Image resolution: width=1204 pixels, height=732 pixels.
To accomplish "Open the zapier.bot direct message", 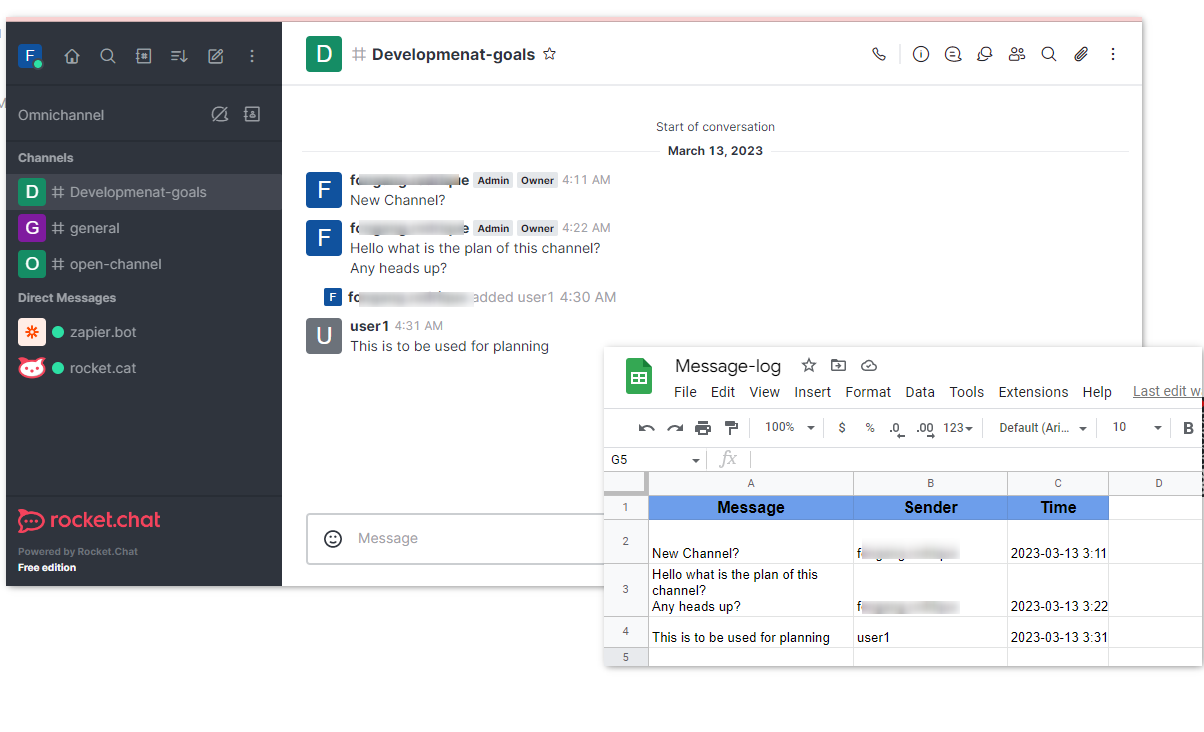I will (x=144, y=332).
